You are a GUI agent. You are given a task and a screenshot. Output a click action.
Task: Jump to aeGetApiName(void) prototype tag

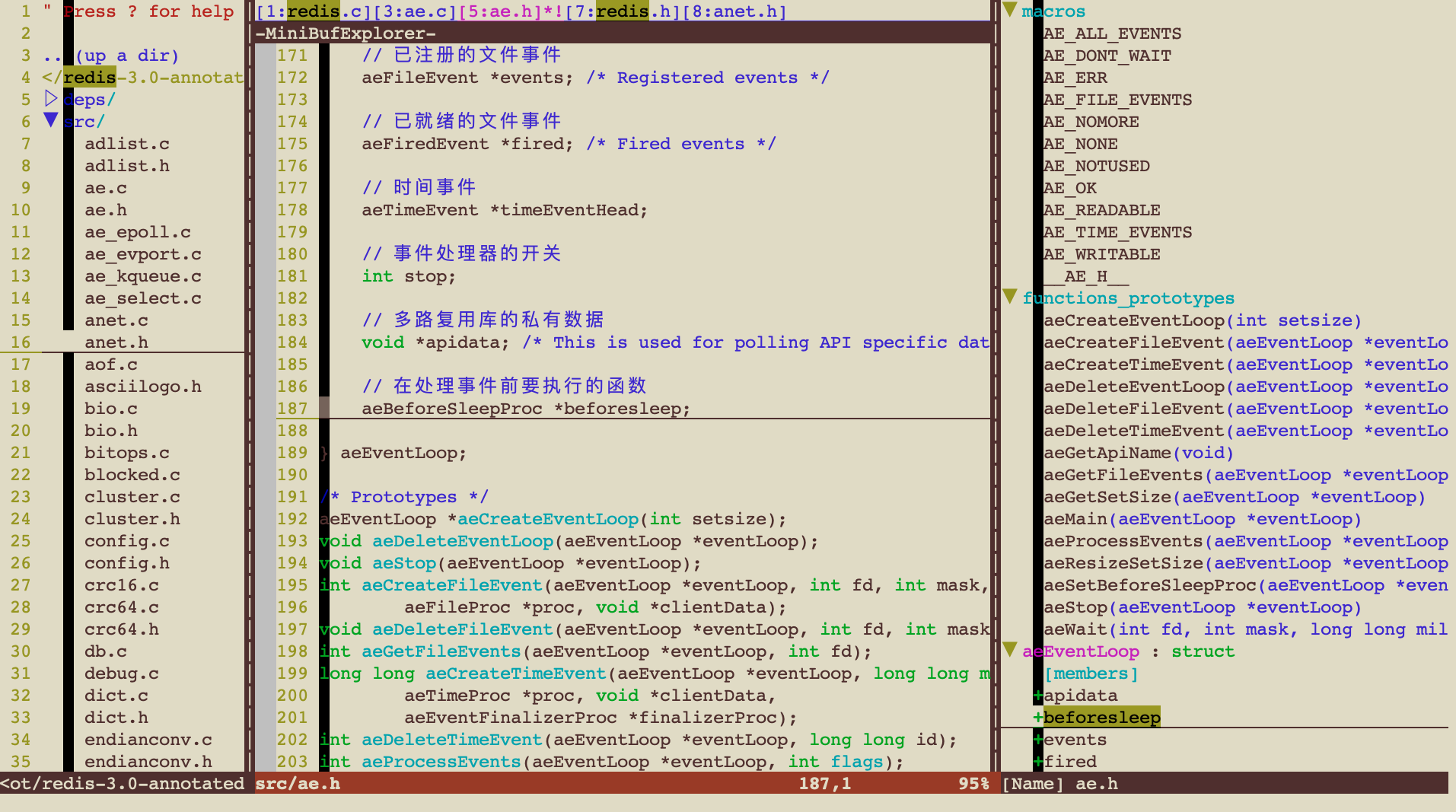point(1139,453)
